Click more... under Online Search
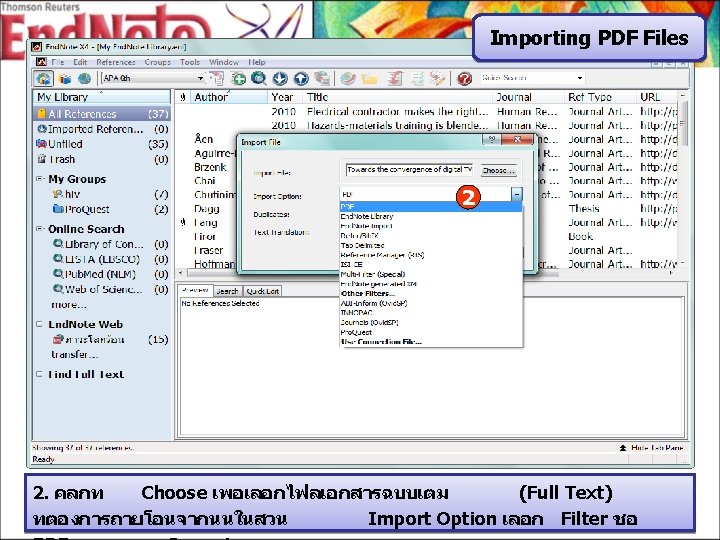This screenshot has height=540, width=720. point(68,305)
